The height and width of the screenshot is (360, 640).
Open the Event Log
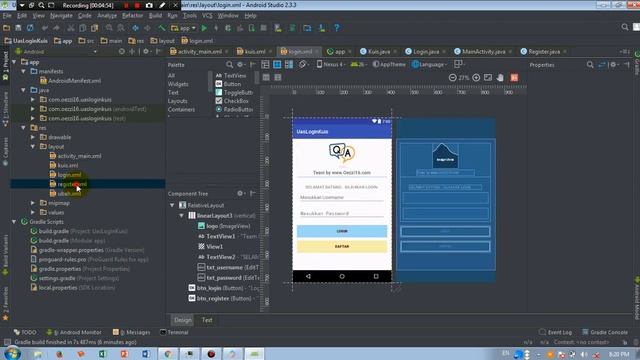click(x=556, y=332)
